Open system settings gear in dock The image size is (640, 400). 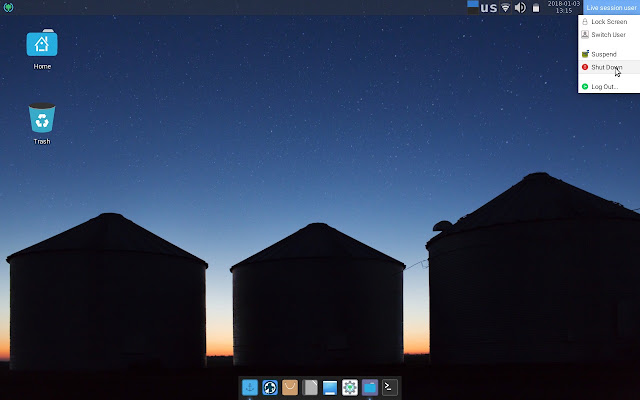click(x=350, y=387)
